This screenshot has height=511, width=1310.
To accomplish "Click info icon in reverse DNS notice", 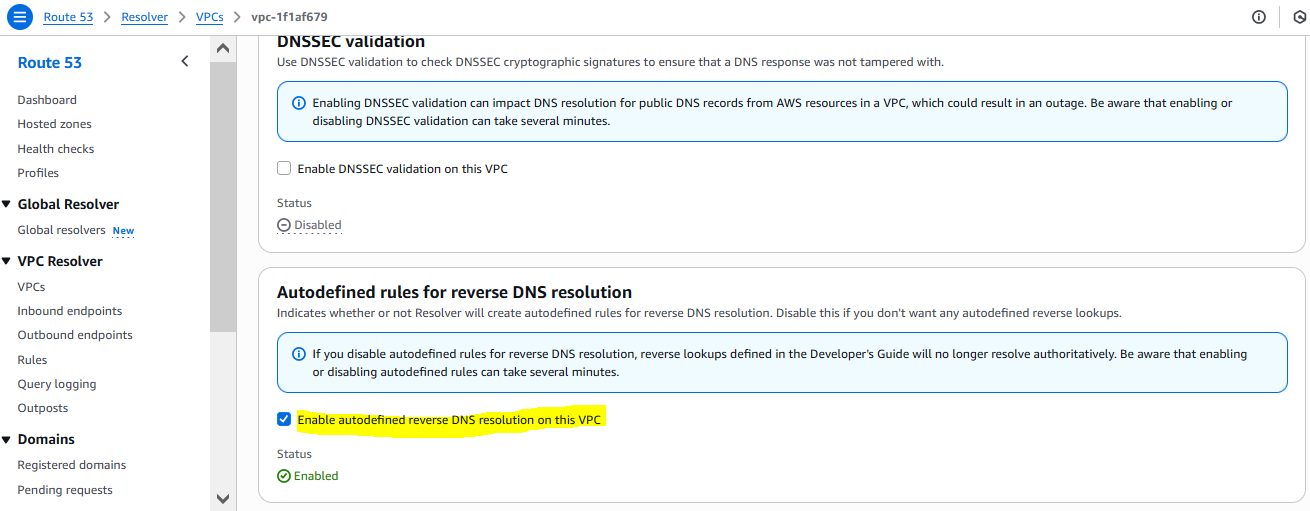I will point(298,354).
